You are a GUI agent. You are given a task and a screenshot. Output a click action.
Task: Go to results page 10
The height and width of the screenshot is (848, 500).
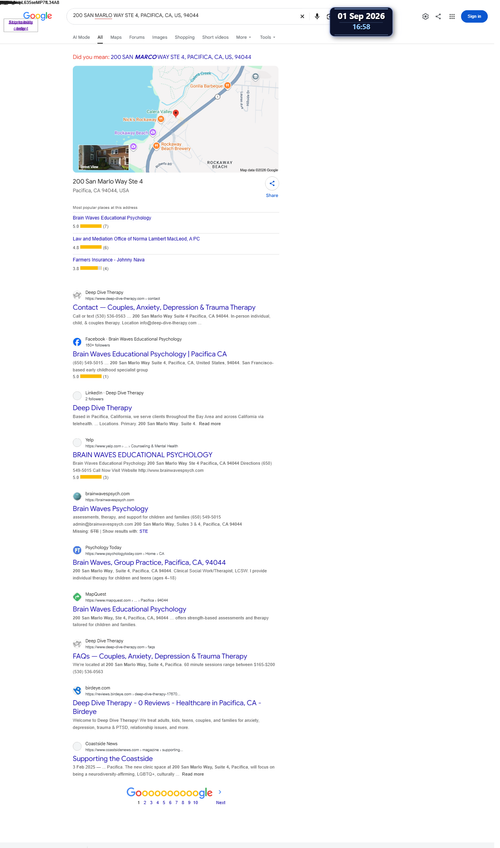(x=196, y=803)
